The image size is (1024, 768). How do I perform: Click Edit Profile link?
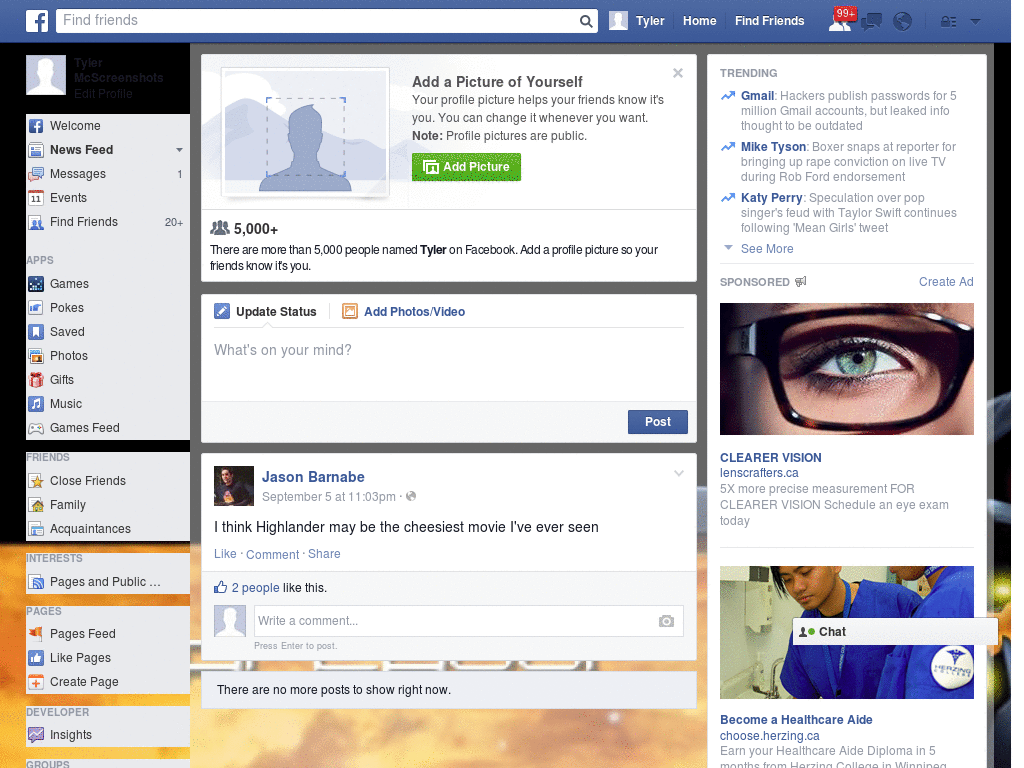click(103, 93)
